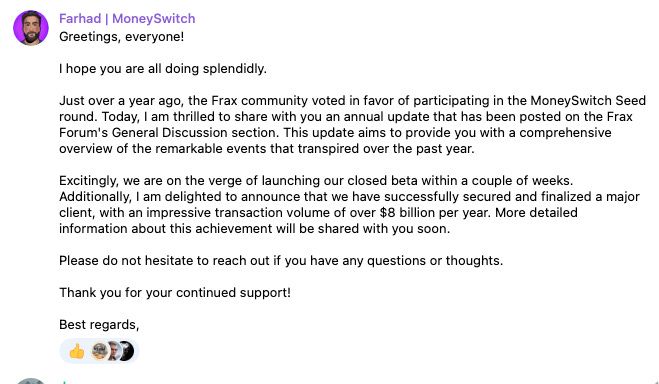
Task: Click the '$8 billion per year' text
Action: [435, 213]
